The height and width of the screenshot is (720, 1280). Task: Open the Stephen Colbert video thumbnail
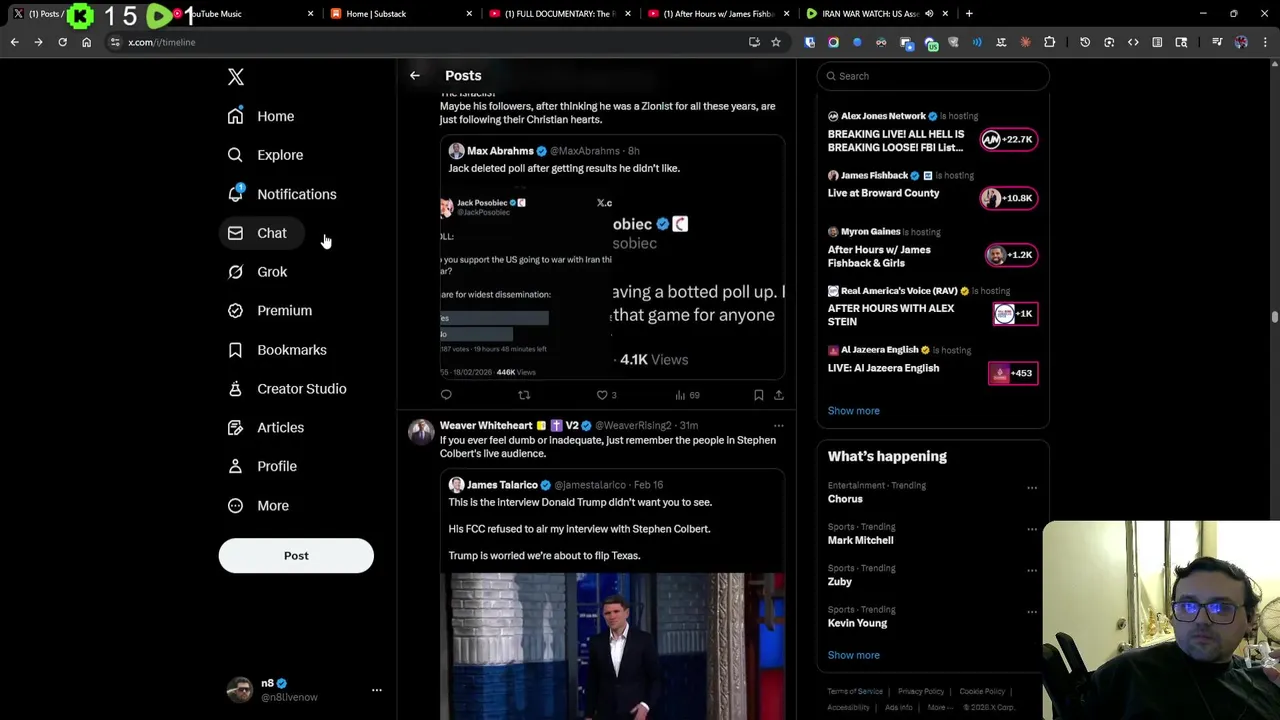click(x=612, y=646)
